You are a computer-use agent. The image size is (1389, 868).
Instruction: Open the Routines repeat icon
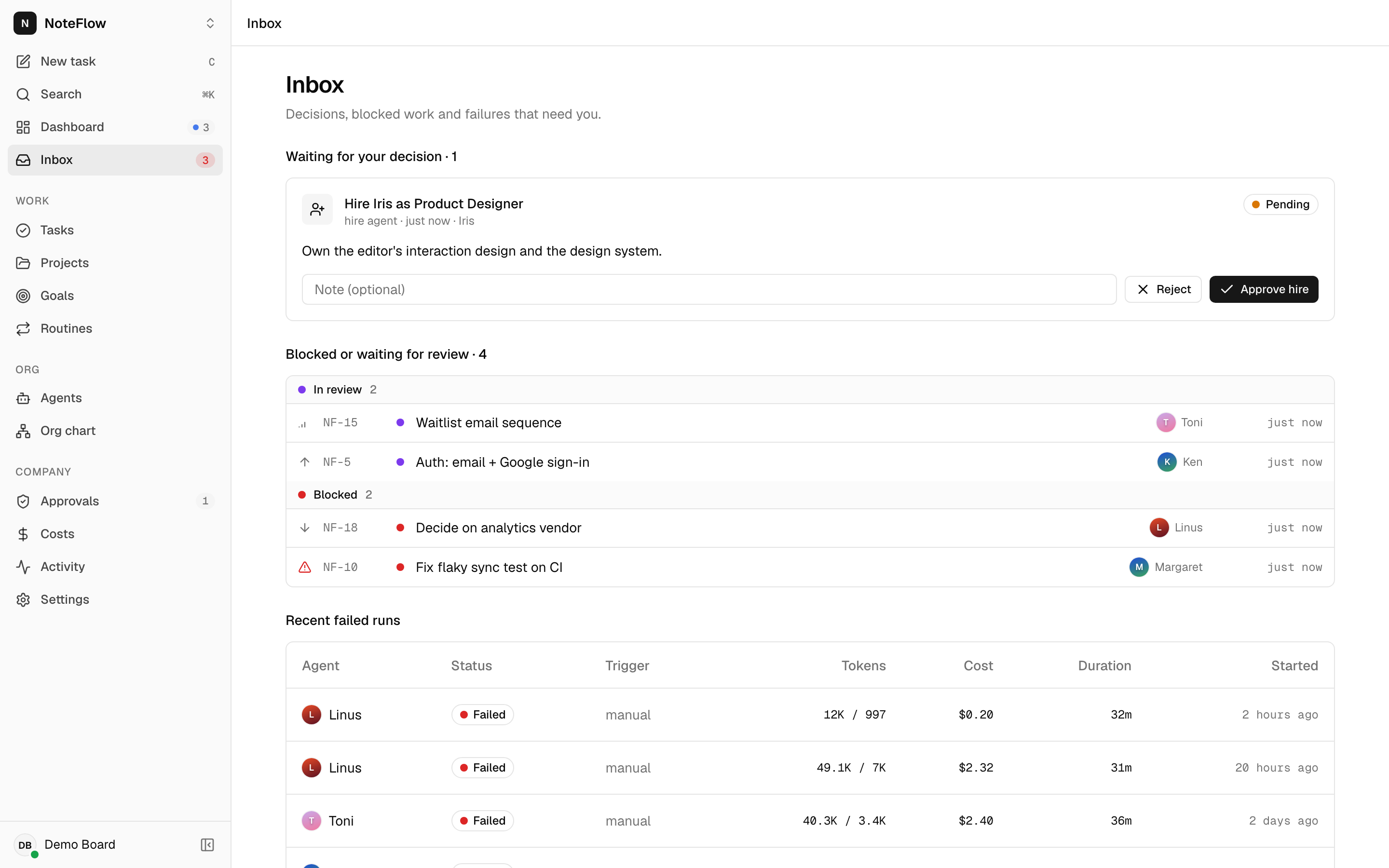click(x=23, y=328)
